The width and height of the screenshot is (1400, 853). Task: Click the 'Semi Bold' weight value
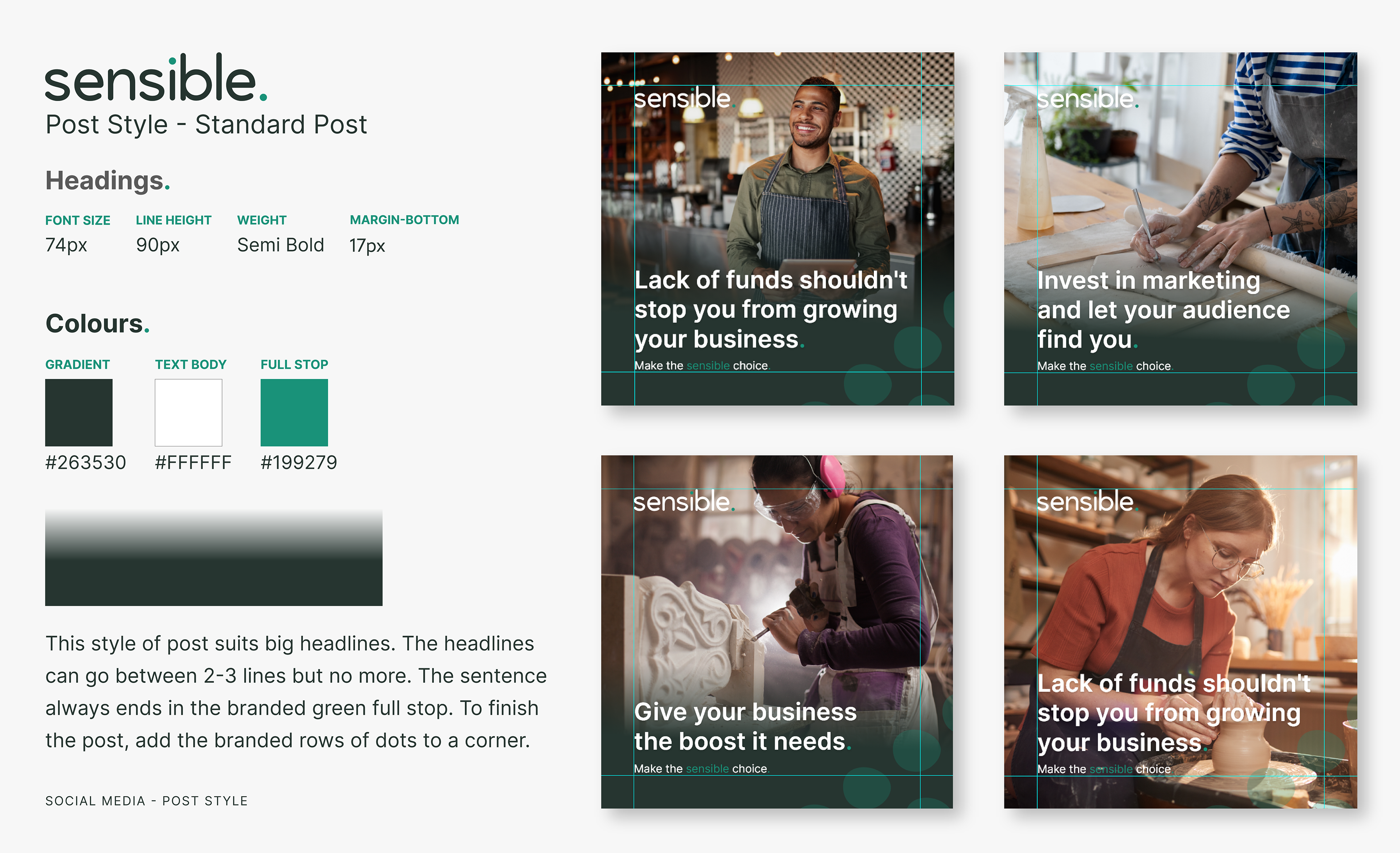point(280,245)
